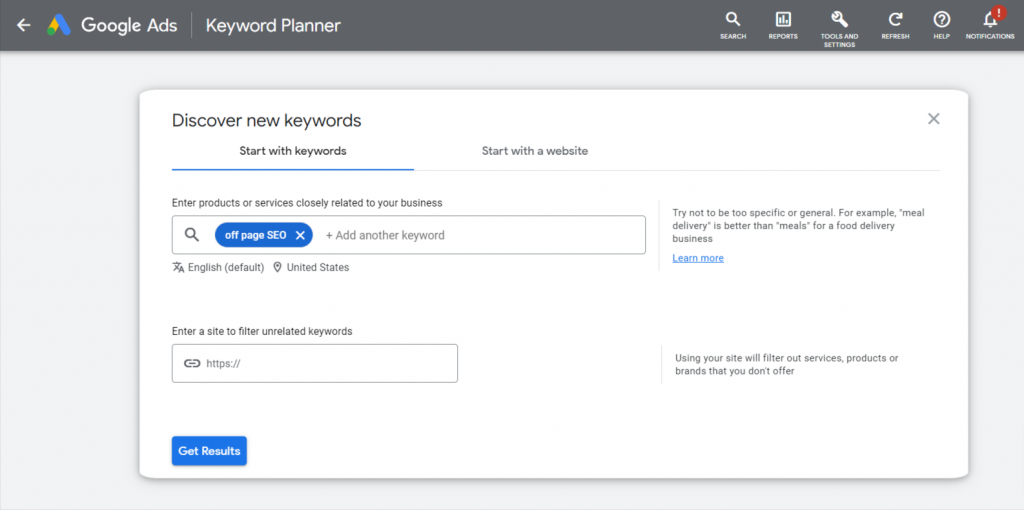Change the United States location setting
Image resolution: width=1024 pixels, height=510 pixels.
[x=318, y=267]
